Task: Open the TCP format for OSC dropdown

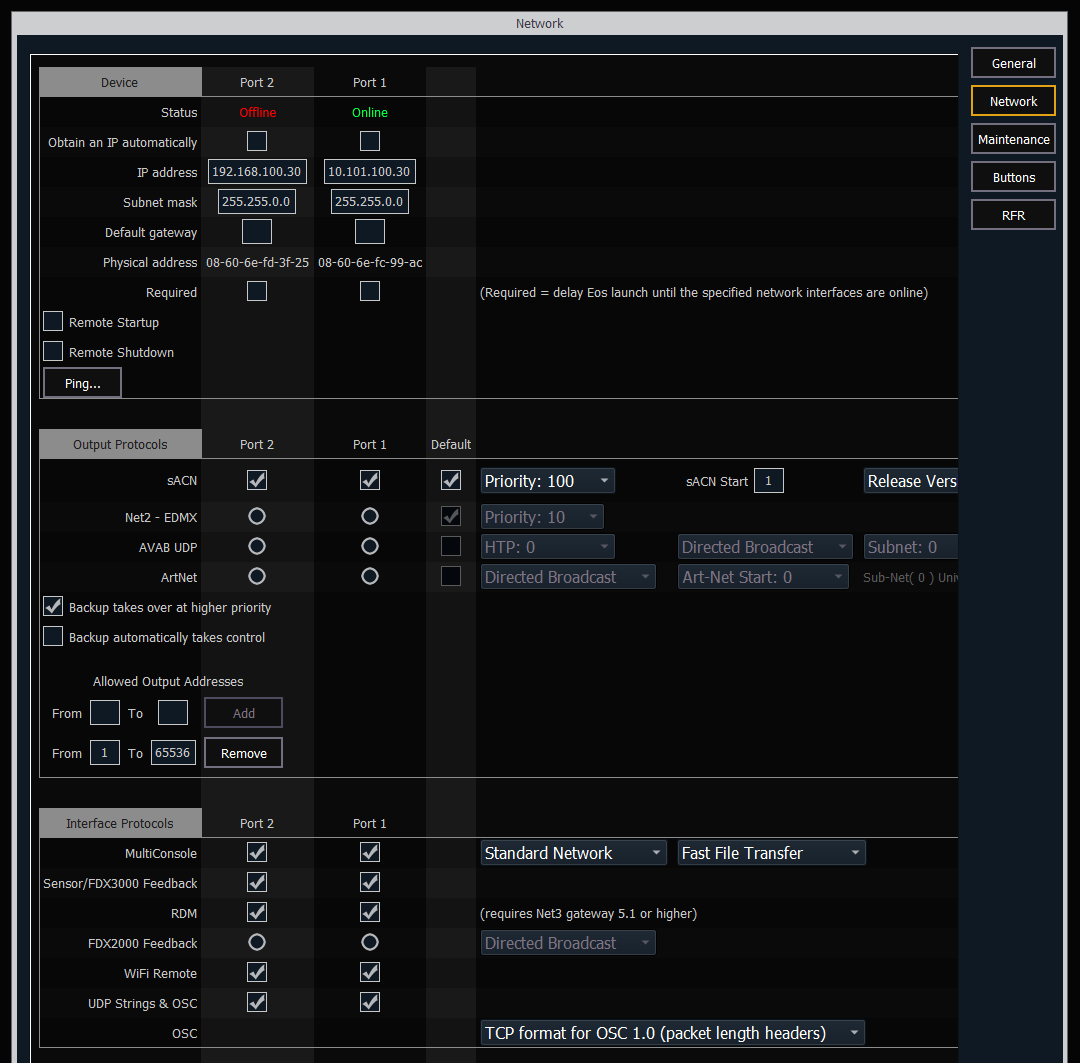Action: point(672,1032)
